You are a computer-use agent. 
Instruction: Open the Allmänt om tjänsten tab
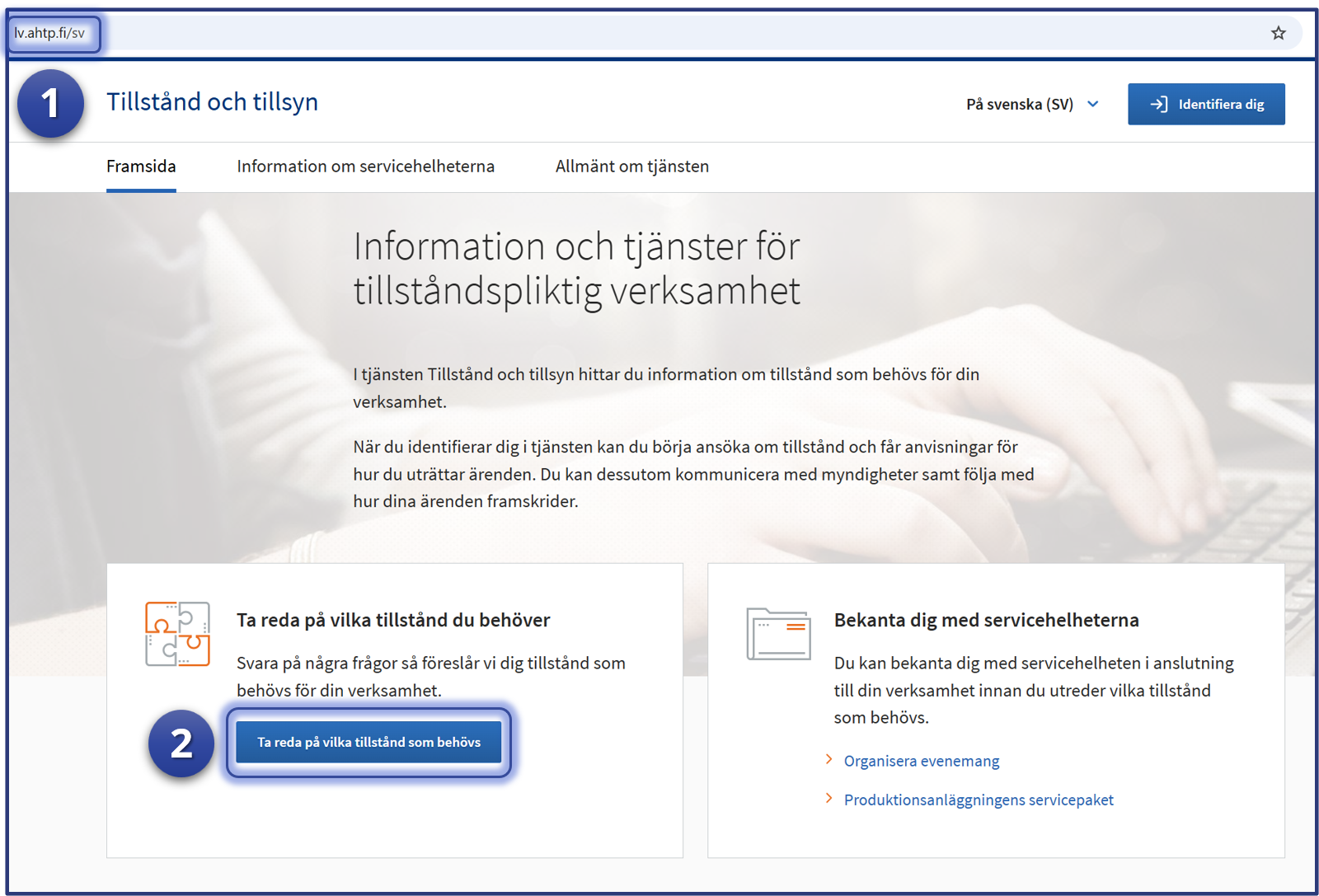[x=631, y=167]
